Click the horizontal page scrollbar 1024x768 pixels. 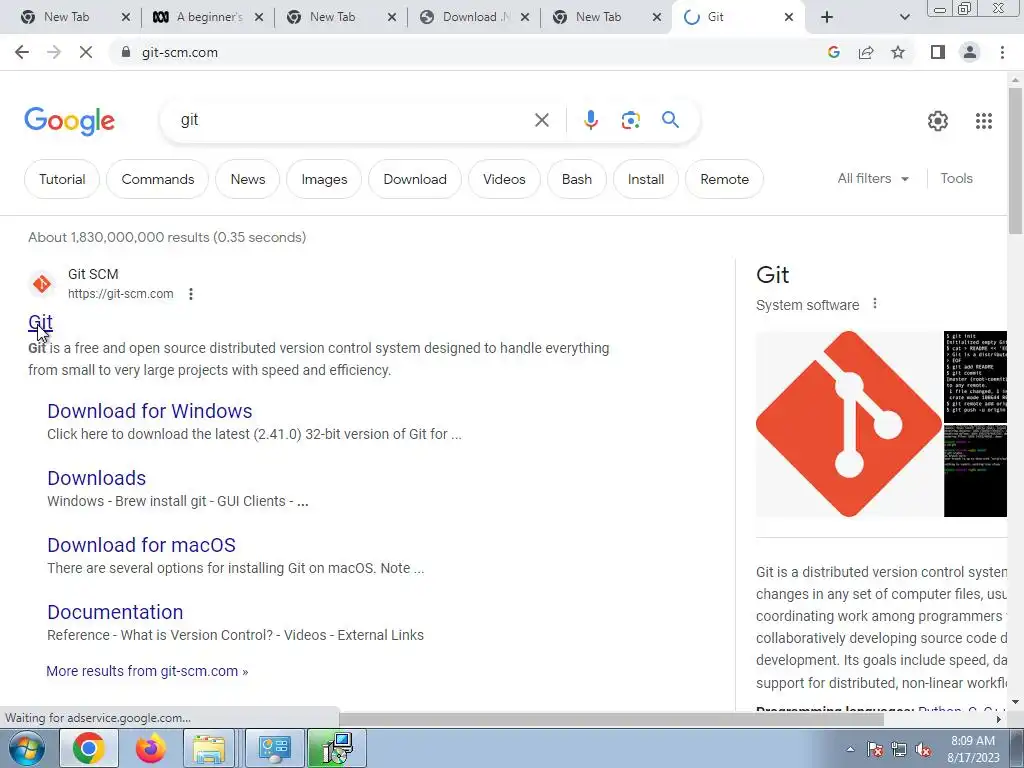611,719
